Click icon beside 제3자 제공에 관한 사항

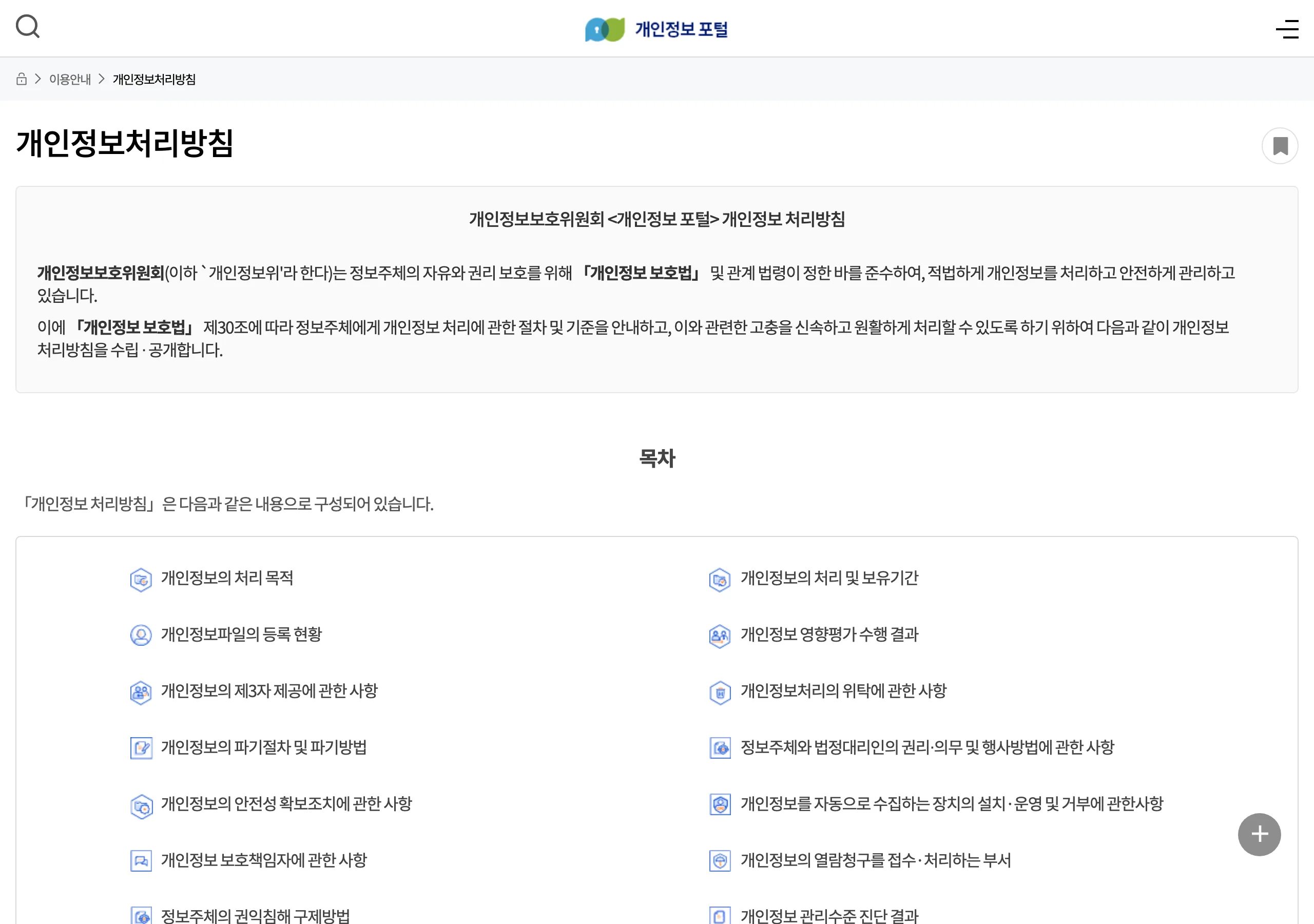click(141, 692)
